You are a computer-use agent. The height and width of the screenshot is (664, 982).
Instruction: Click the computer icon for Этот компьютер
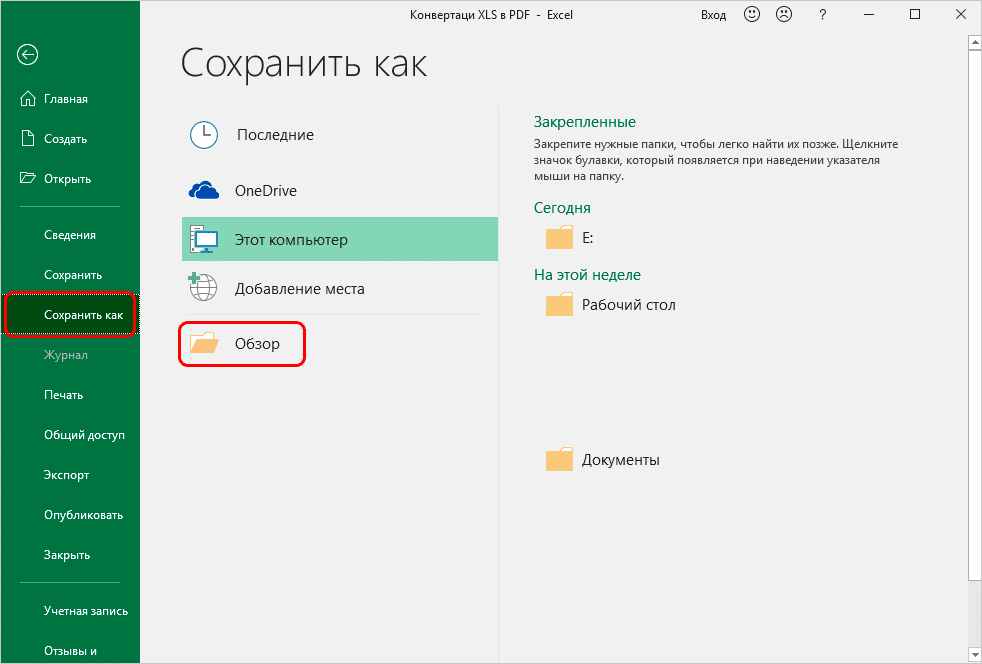point(204,239)
